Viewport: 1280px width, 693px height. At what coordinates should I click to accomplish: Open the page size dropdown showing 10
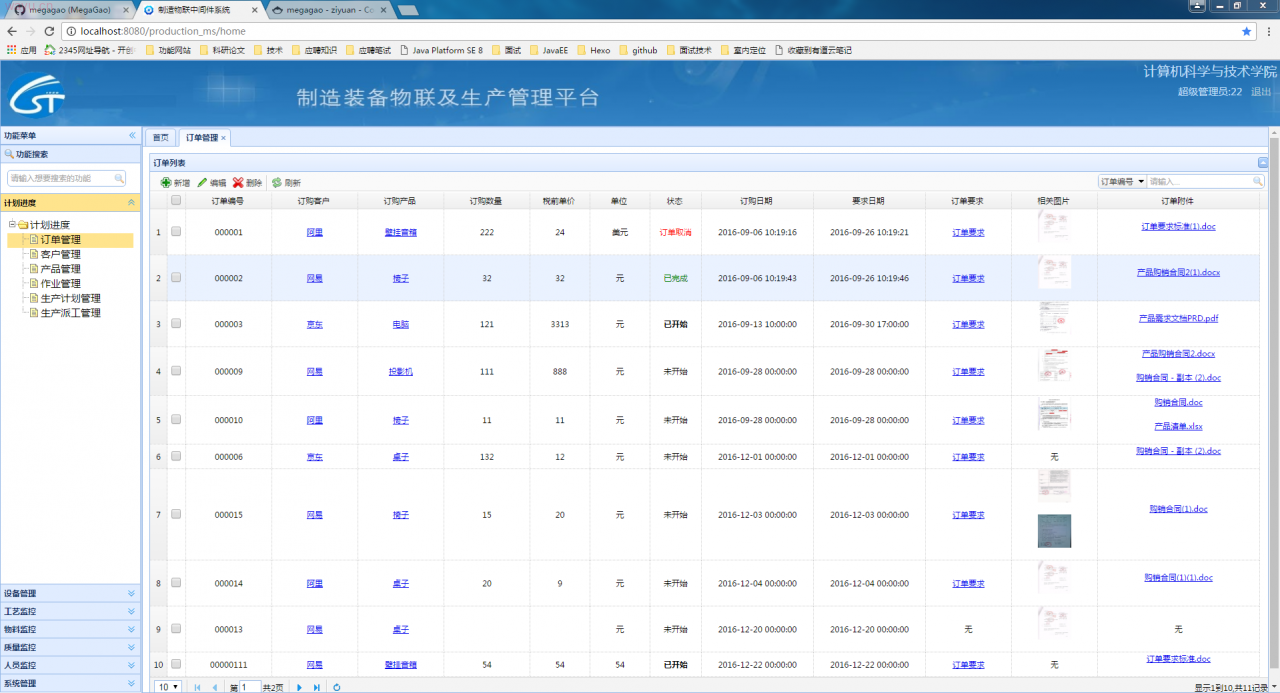[168, 687]
